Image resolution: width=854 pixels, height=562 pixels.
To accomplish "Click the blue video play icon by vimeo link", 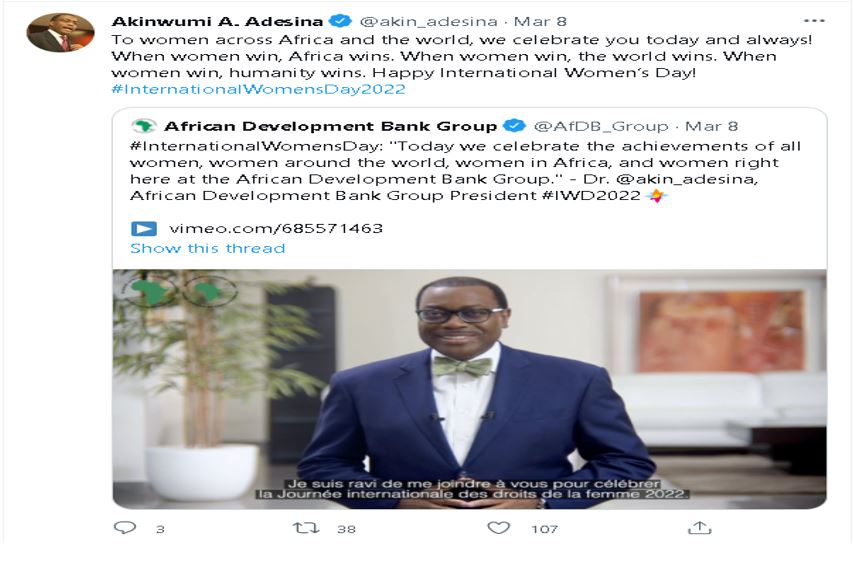I will click(x=144, y=228).
